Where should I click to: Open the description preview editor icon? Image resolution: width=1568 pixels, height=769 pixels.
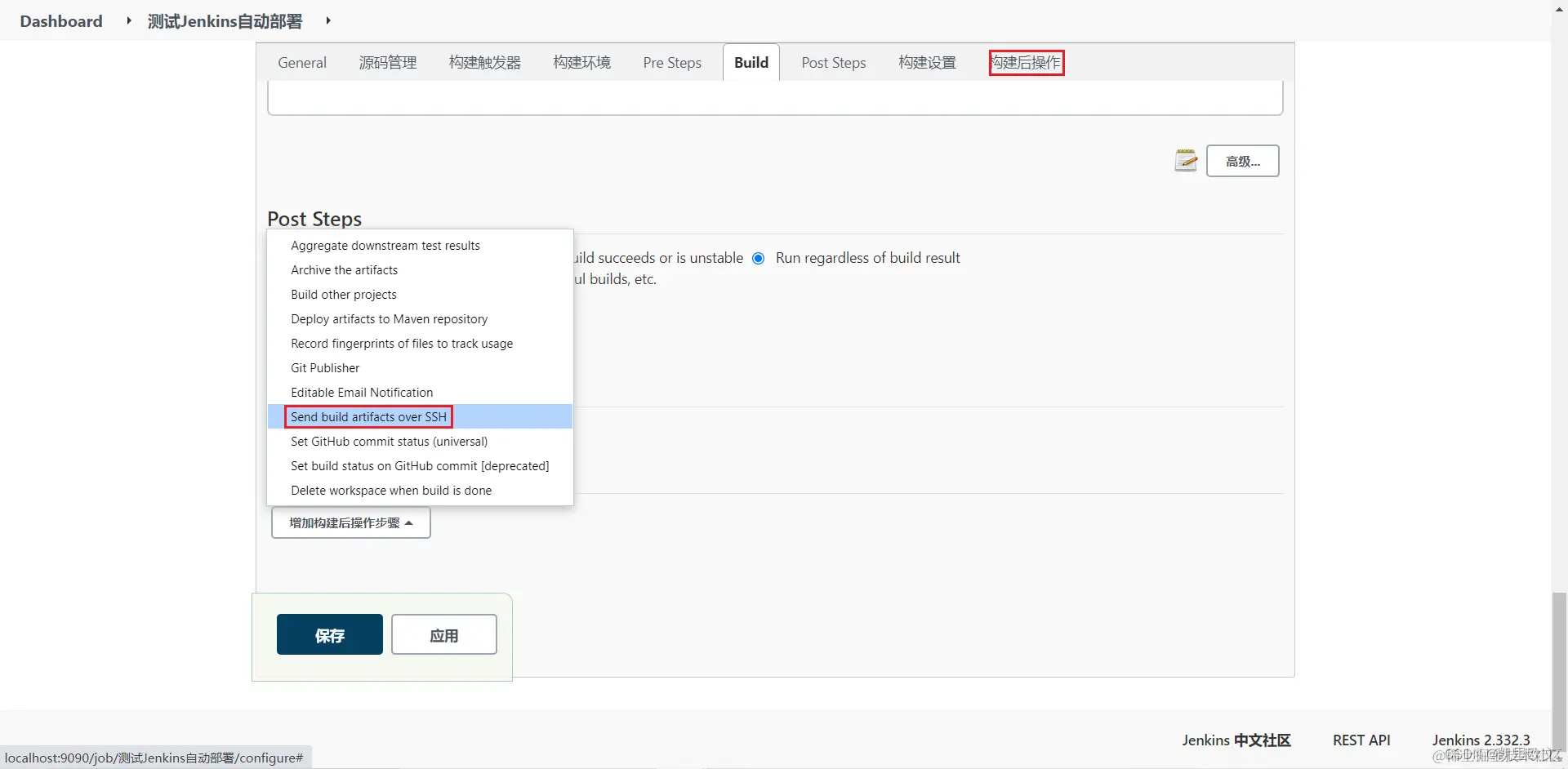1186,160
